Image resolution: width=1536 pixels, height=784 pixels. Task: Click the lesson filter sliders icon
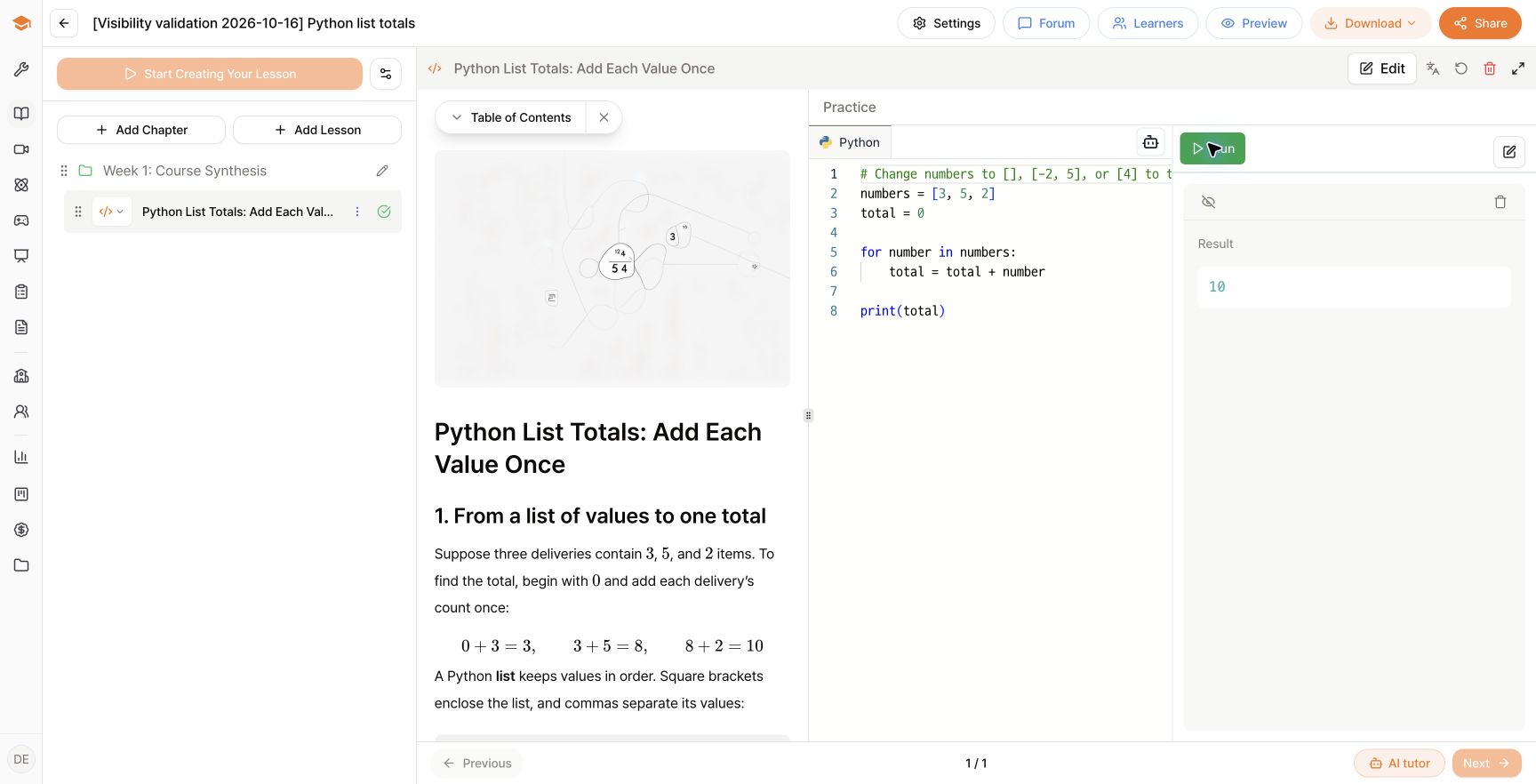click(x=386, y=74)
